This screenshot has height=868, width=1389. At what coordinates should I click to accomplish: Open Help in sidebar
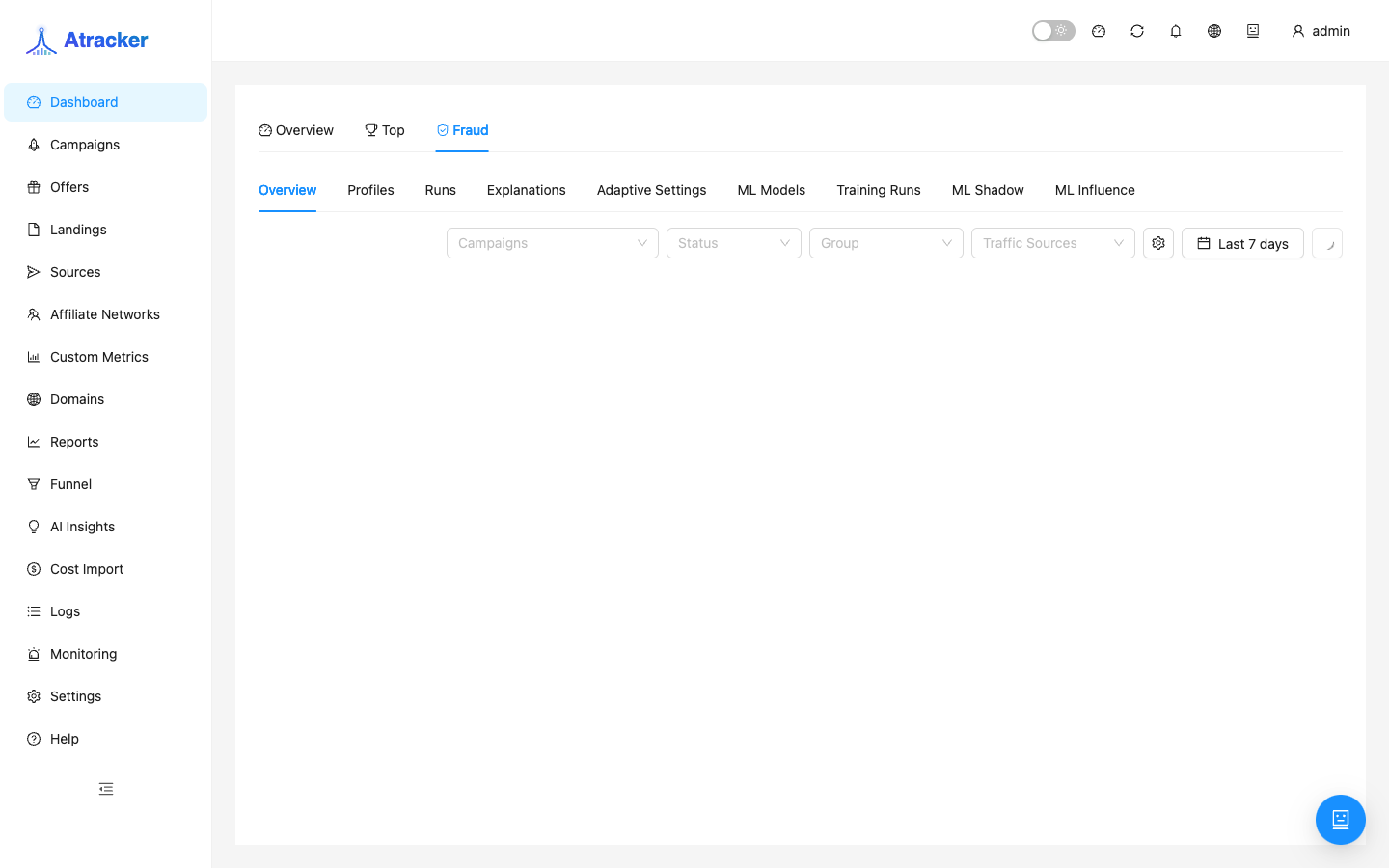pos(105,739)
